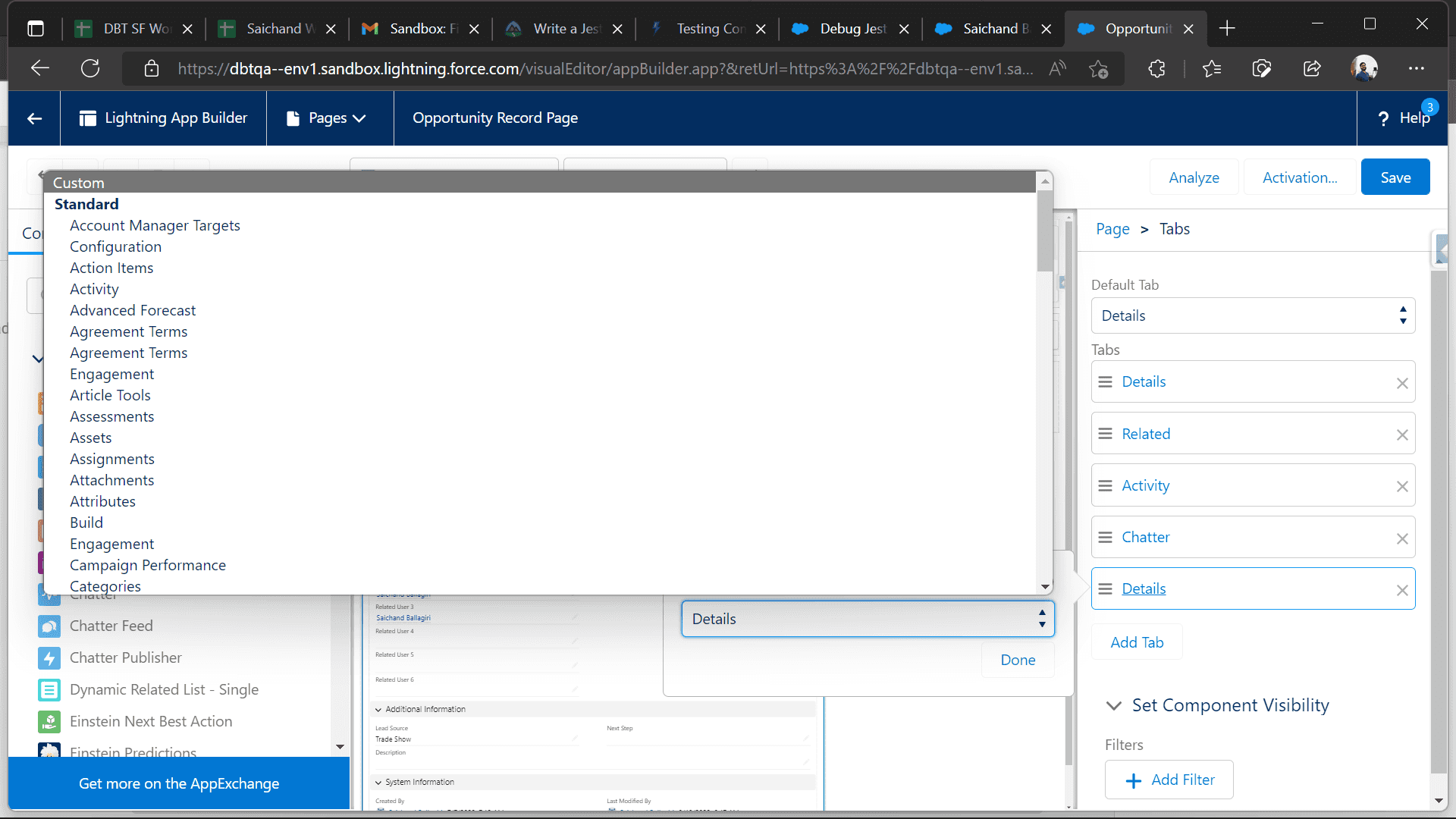Select Account Manager Targets in the list

155,226
